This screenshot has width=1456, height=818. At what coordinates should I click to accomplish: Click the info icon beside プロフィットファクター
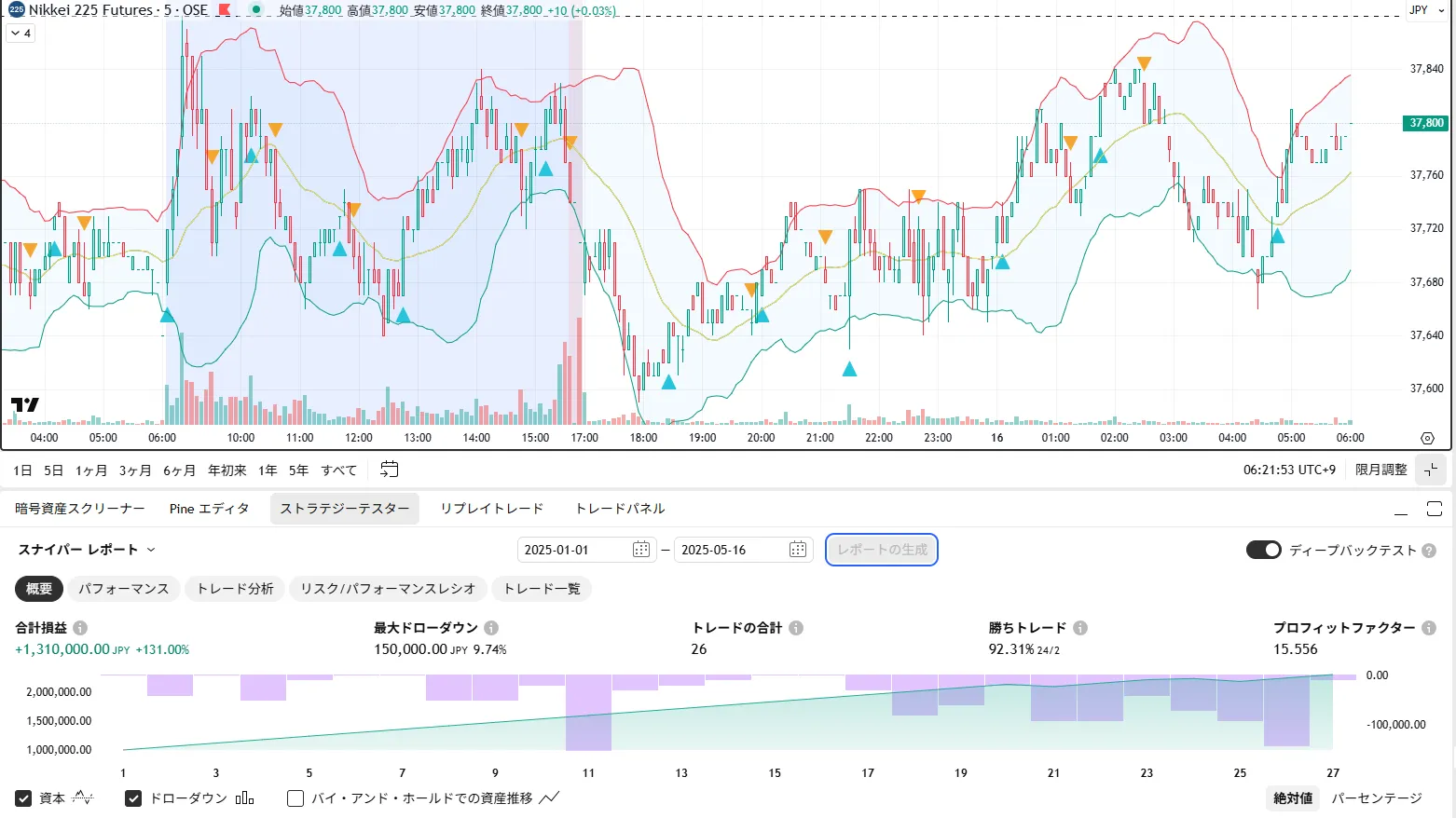tap(1428, 628)
